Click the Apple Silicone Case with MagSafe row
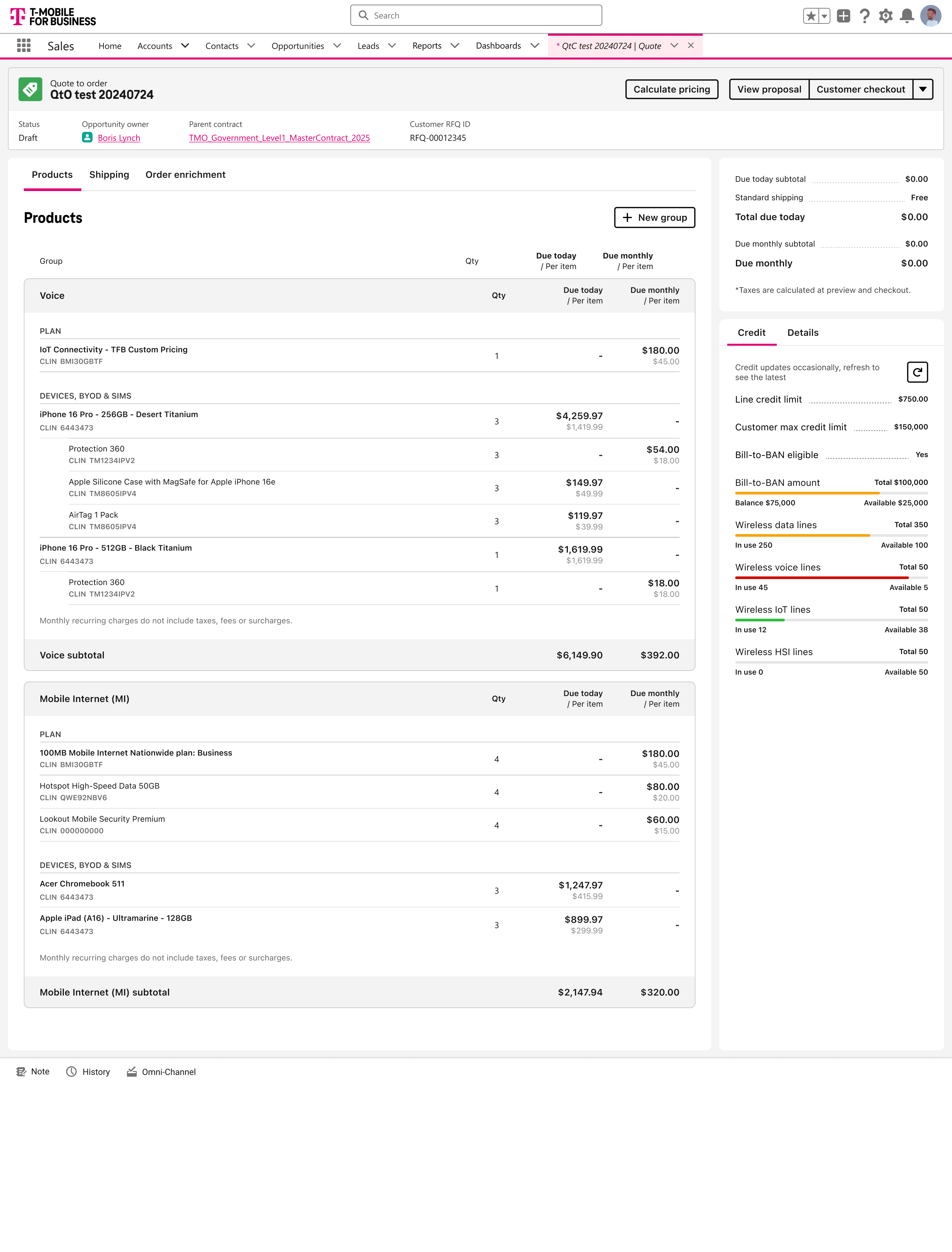 pos(374,488)
